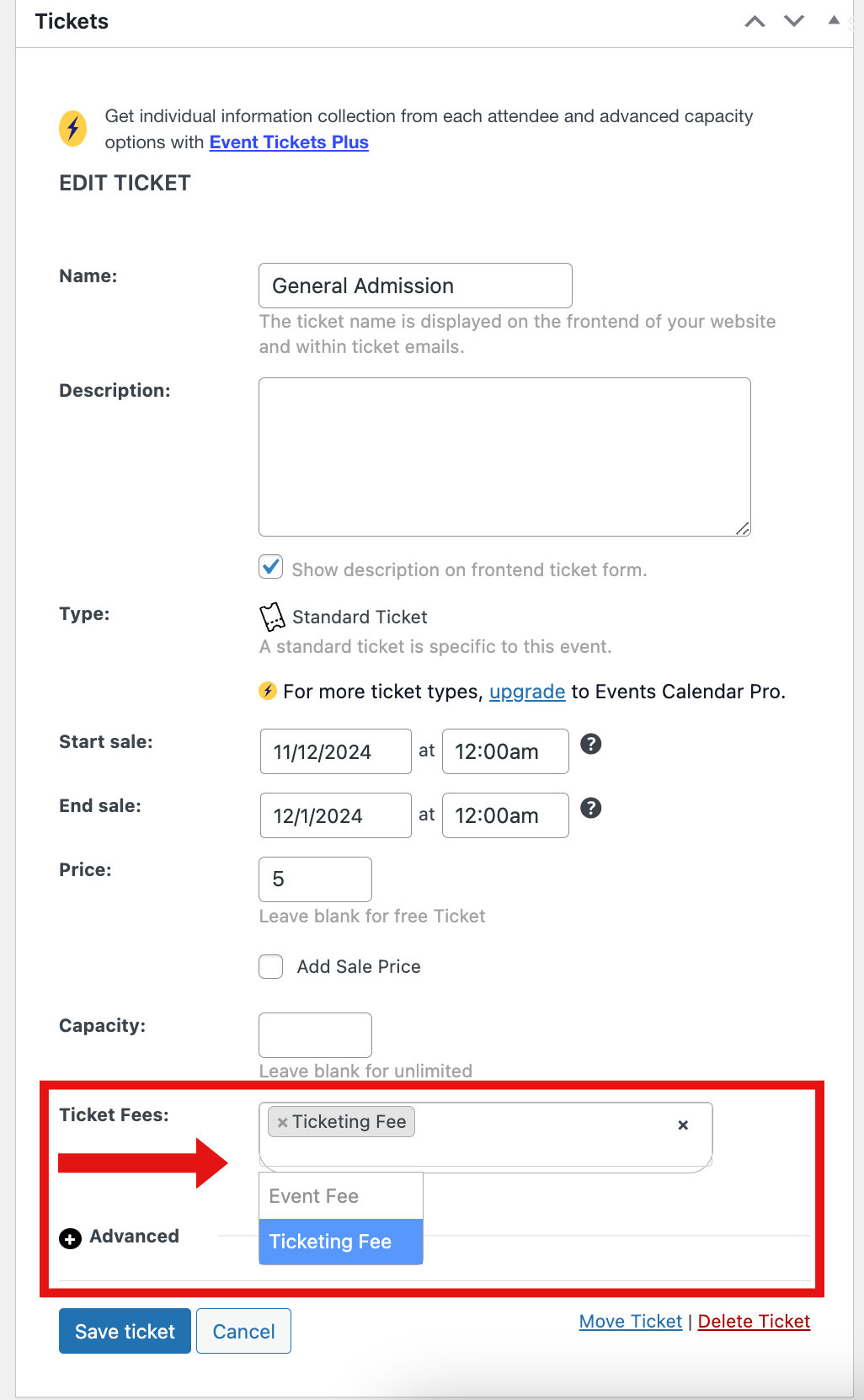
Task: Move Tickets panel up arrow
Action: [755, 21]
